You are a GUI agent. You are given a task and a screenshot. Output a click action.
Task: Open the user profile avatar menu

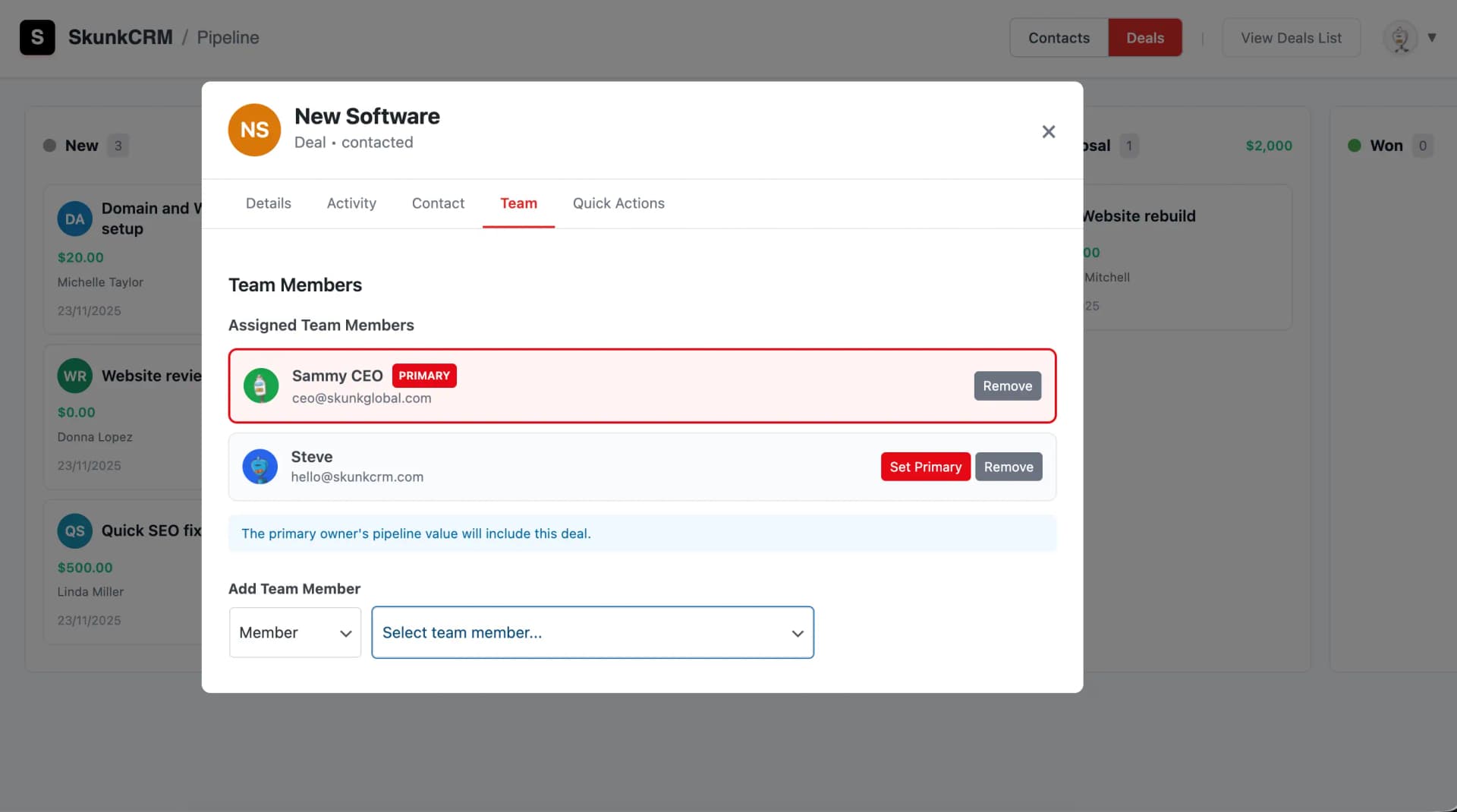1399,37
